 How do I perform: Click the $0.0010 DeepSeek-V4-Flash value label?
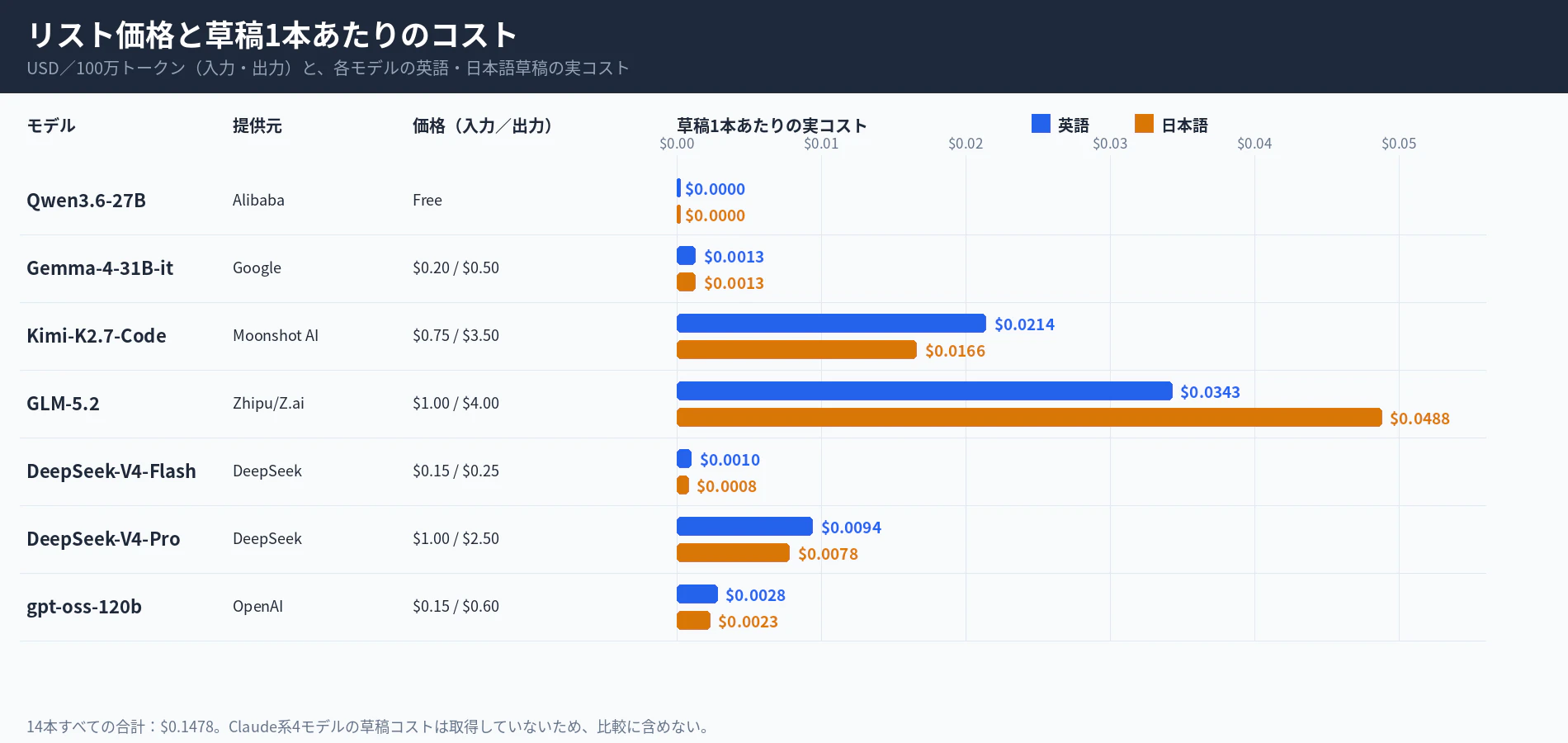tap(730, 460)
